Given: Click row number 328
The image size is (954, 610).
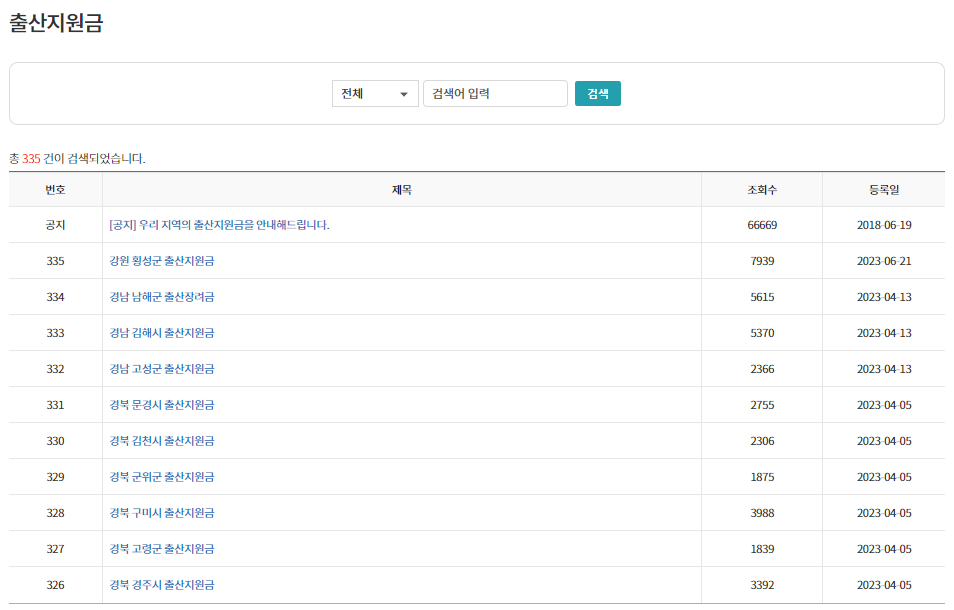Looking at the screenshot, I should click(x=55, y=513).
